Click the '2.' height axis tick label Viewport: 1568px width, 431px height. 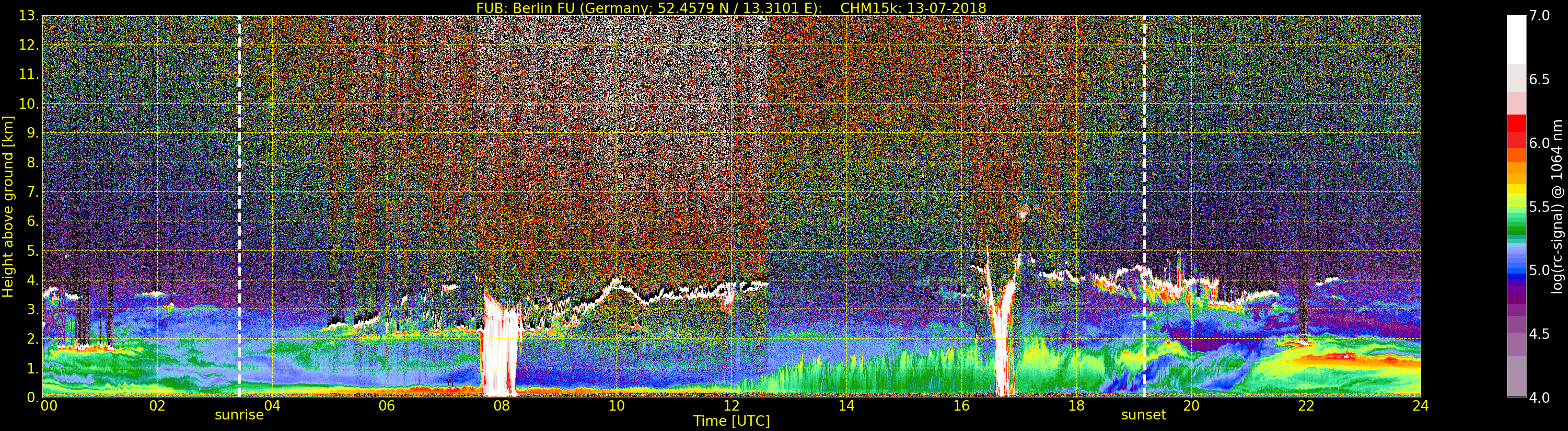point(32,338)
